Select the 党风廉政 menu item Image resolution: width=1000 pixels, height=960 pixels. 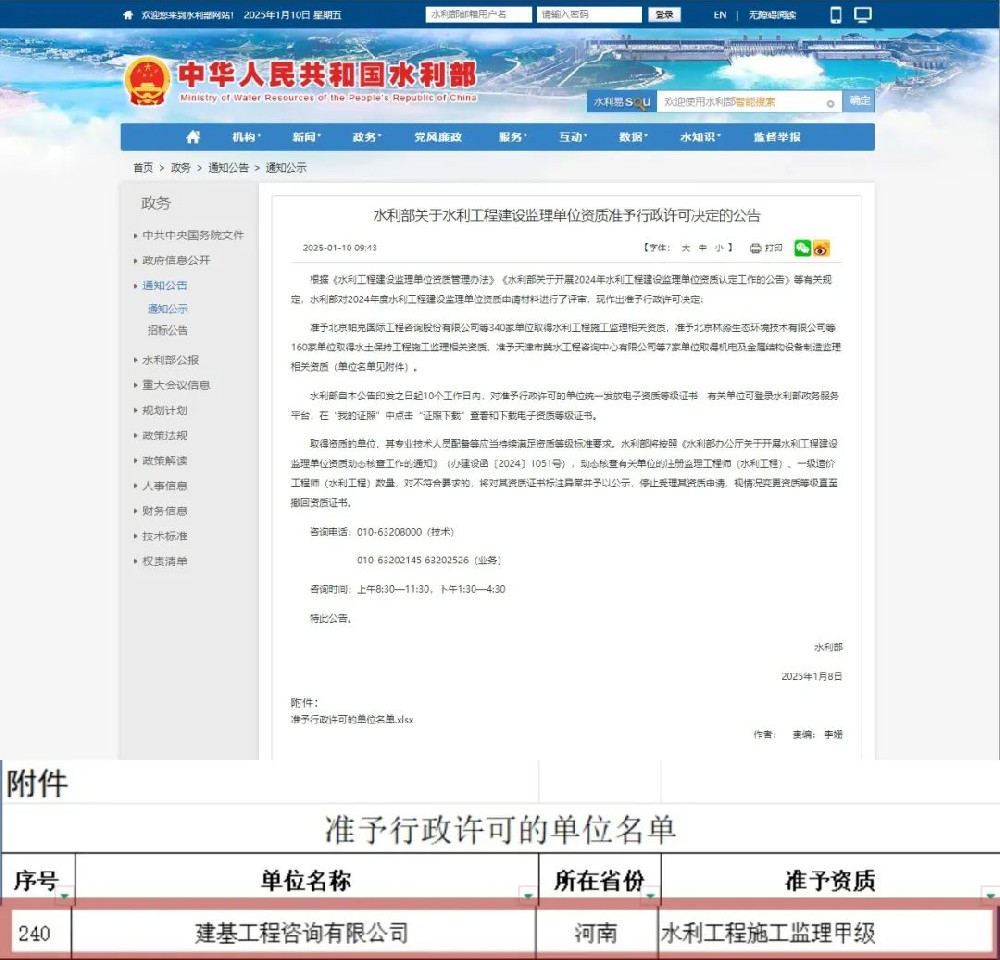[x=438, y=137]
